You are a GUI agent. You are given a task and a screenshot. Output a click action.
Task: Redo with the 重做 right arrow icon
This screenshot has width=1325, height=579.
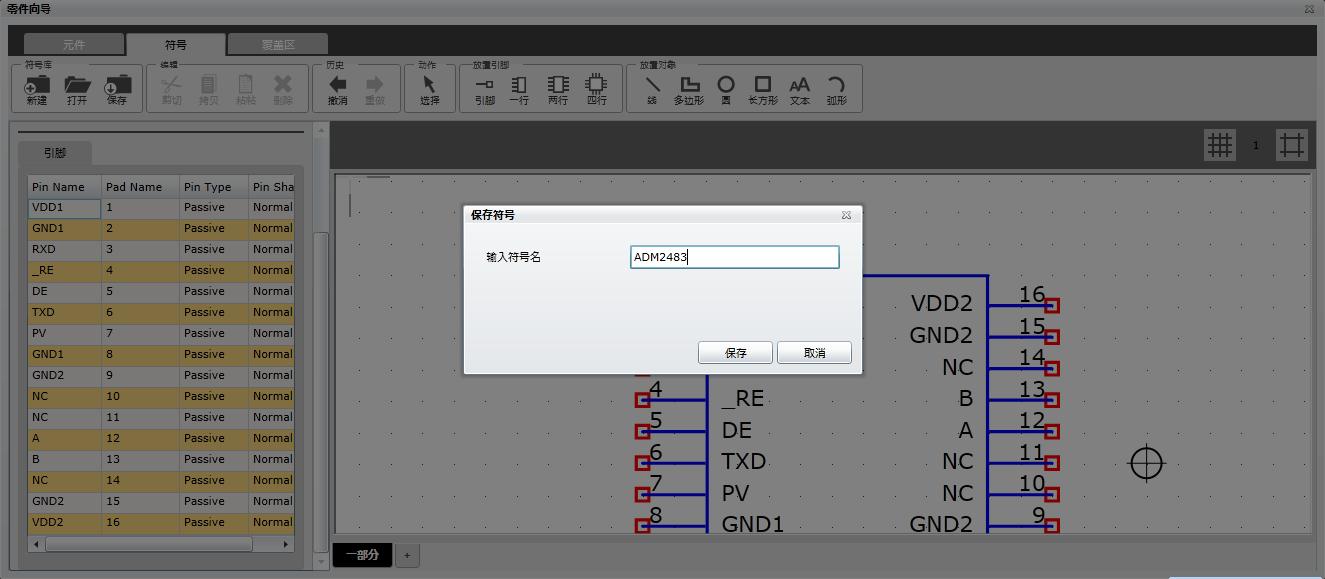pyautogui.click(x=375, y=89)
